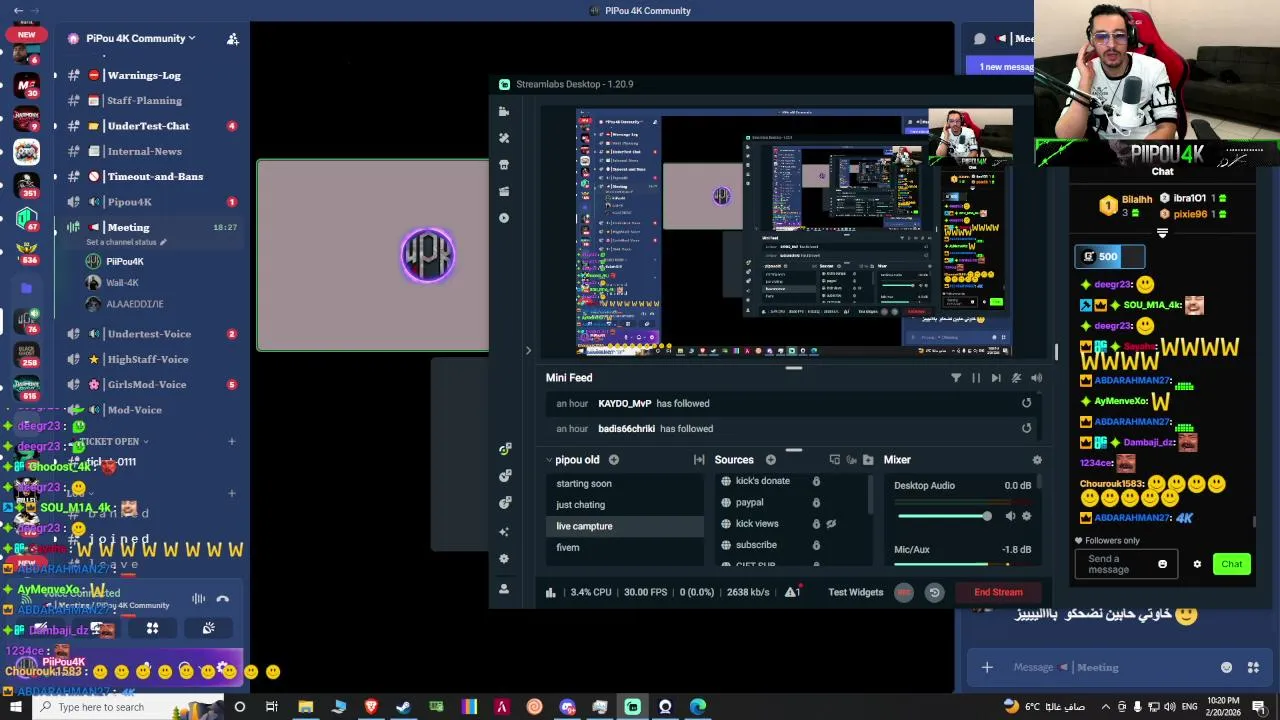This screenshot has height=720, width=1280.
Task: Add a new source in Sources
Action: coord(771,460)
